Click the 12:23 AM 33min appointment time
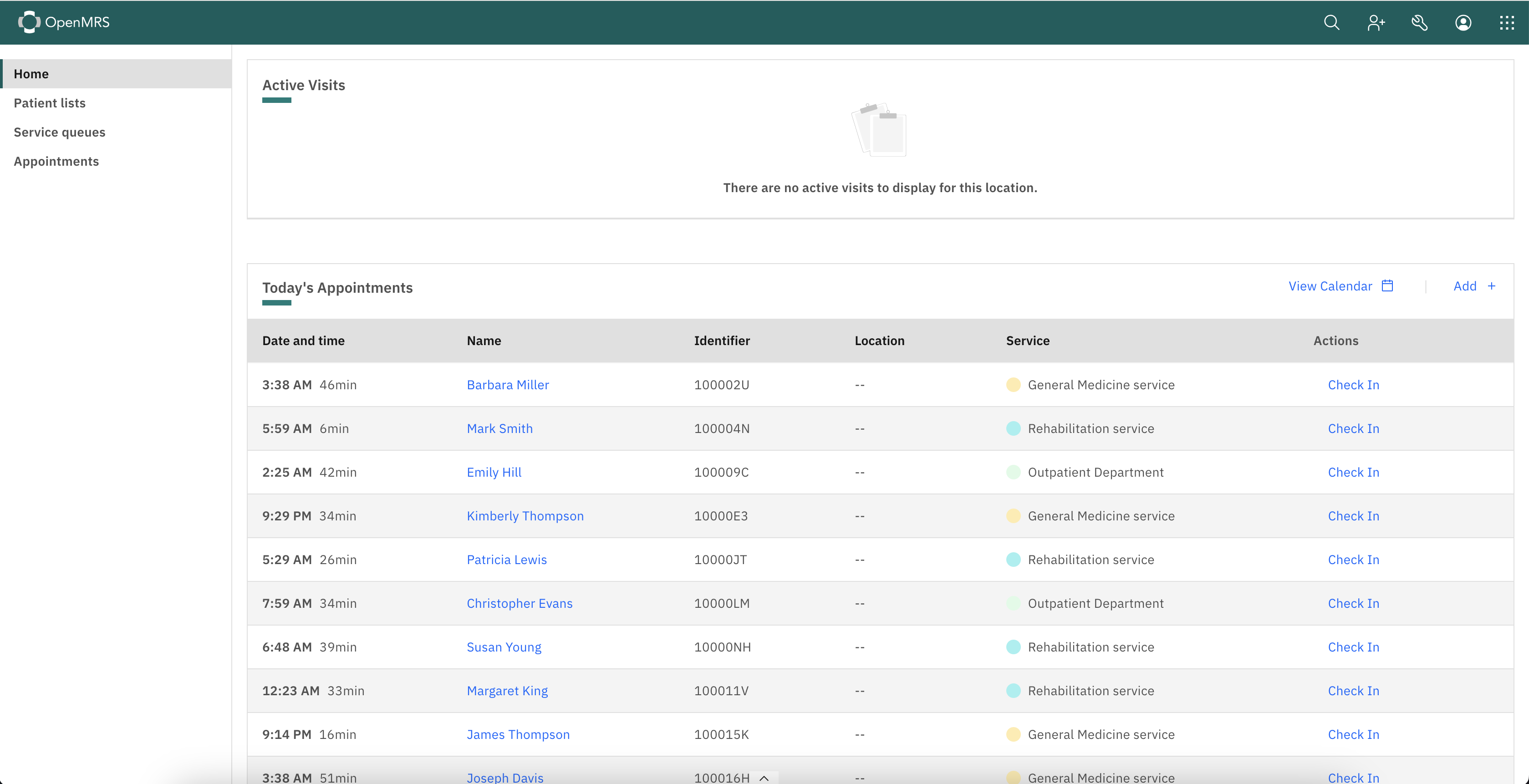Viewport: 1529px width, 784px height. (x=313, y=690)
